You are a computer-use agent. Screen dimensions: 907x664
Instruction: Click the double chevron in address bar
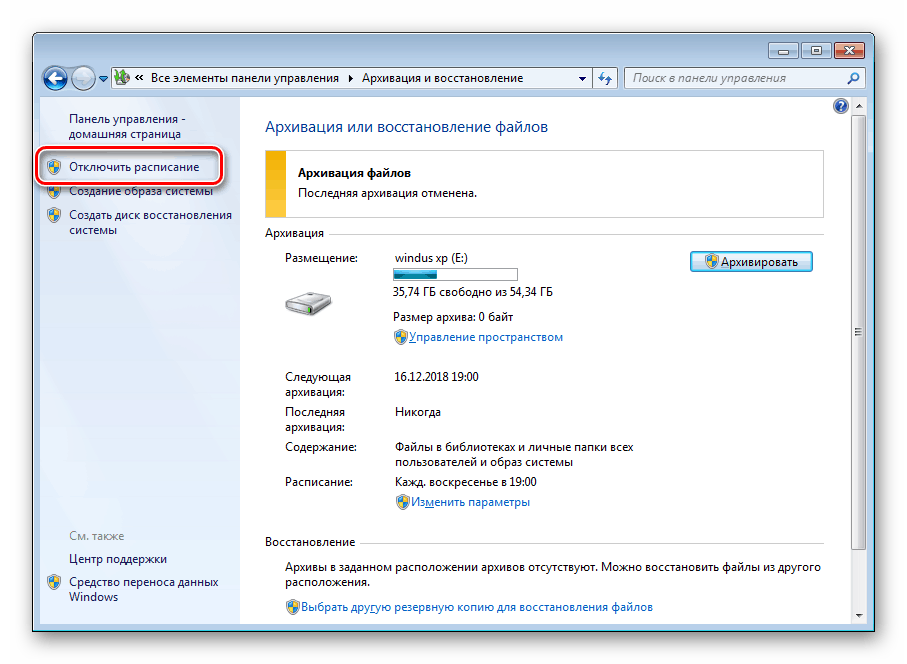pyautogui.click(x=139, y=78)
